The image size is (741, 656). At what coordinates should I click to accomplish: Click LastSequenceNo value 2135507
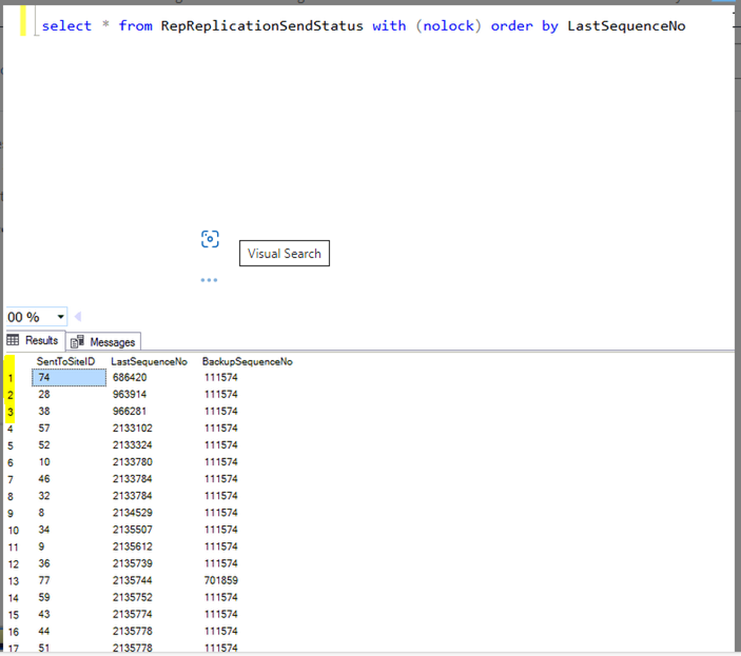(x=133, y=530)
